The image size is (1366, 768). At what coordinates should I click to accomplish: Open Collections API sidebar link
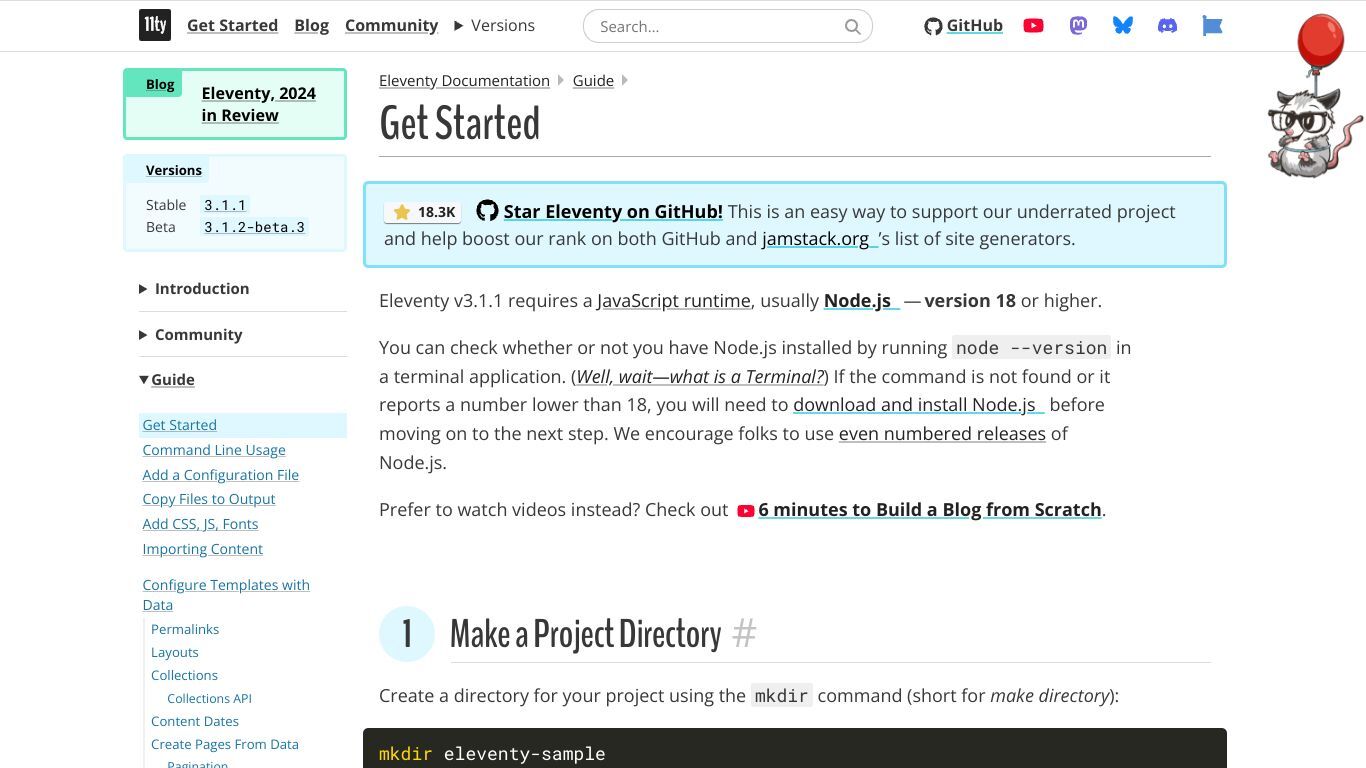click(209, 698)
